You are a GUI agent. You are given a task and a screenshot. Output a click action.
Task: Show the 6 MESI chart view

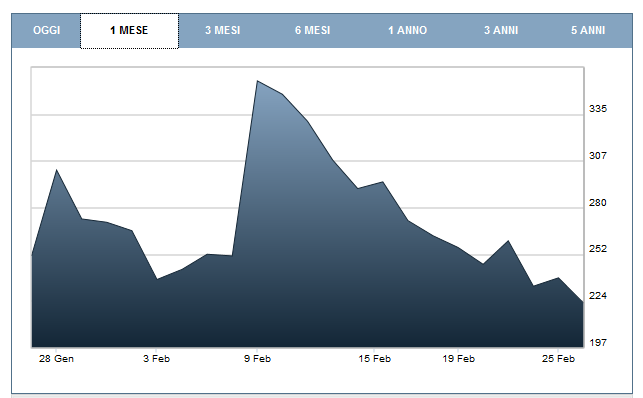point(312,30)
